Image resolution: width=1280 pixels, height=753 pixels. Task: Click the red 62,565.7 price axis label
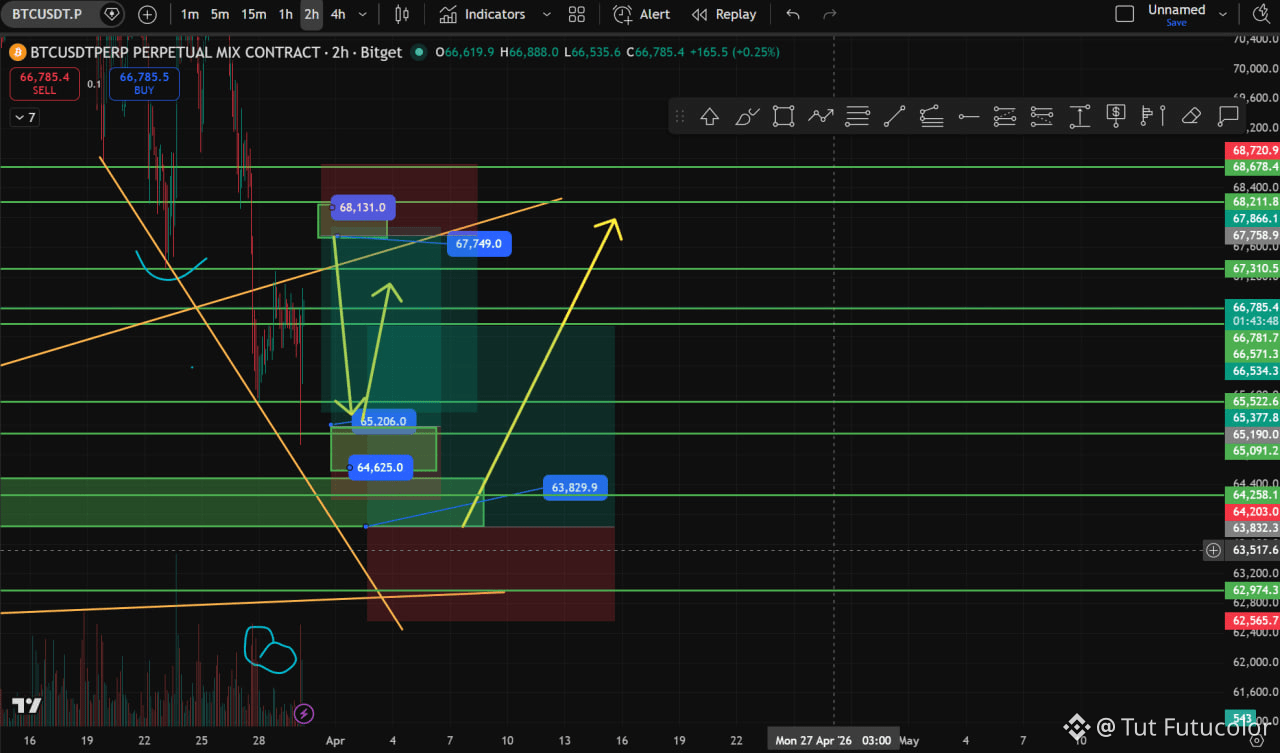coord(1252,621)
